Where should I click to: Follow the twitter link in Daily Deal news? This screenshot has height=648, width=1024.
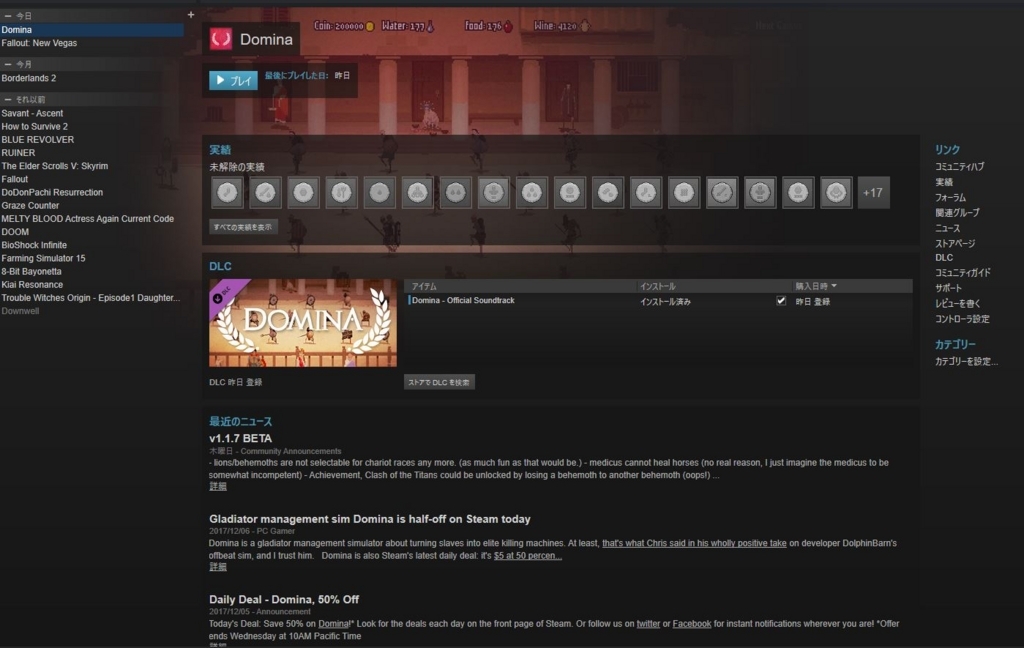click(648, 624)
